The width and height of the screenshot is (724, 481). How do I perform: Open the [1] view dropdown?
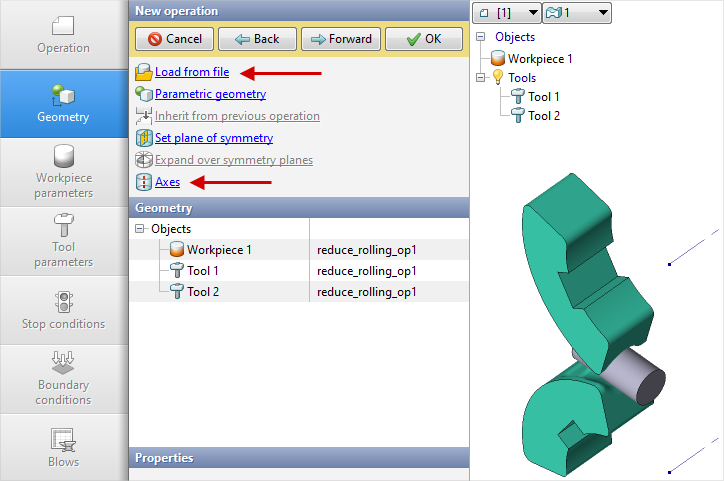[506, 13]
